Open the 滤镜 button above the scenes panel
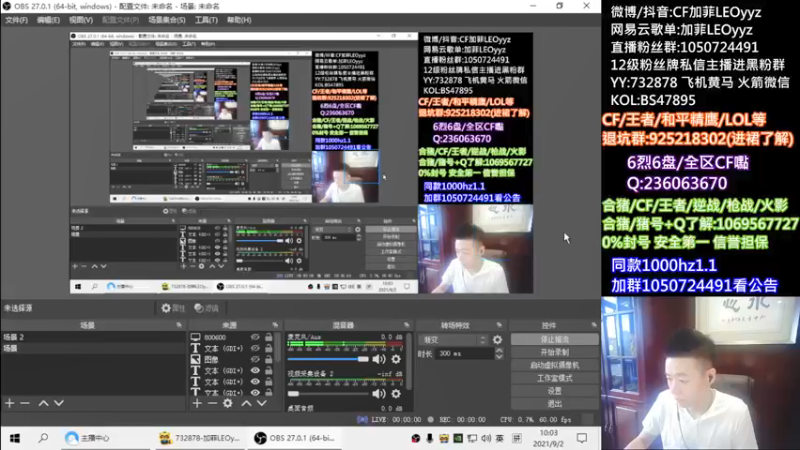Viewport: 800px width, 450px height. coord(207,308)
